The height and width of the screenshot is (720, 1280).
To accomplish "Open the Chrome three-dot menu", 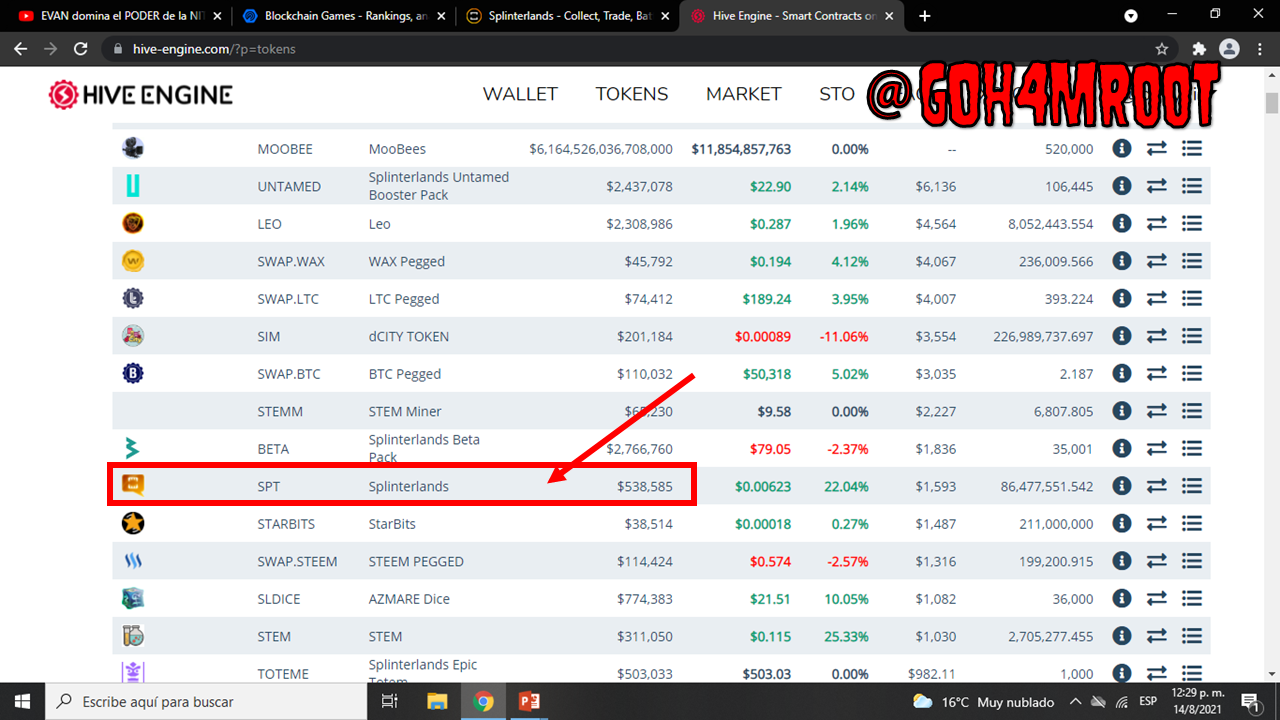I will pyautogui.click(x=1258, y=49).
